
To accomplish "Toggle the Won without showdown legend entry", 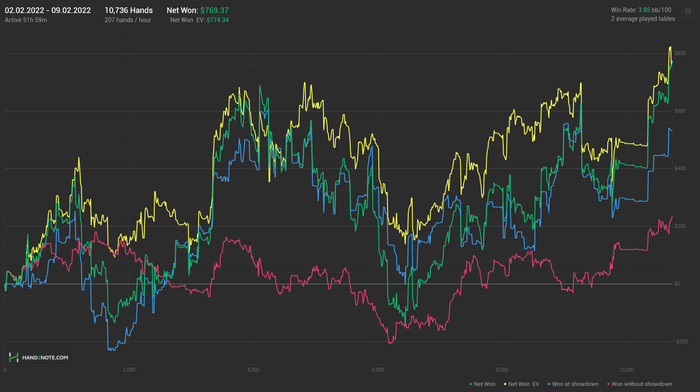I will pyautogui.click(x=640, y=384).
